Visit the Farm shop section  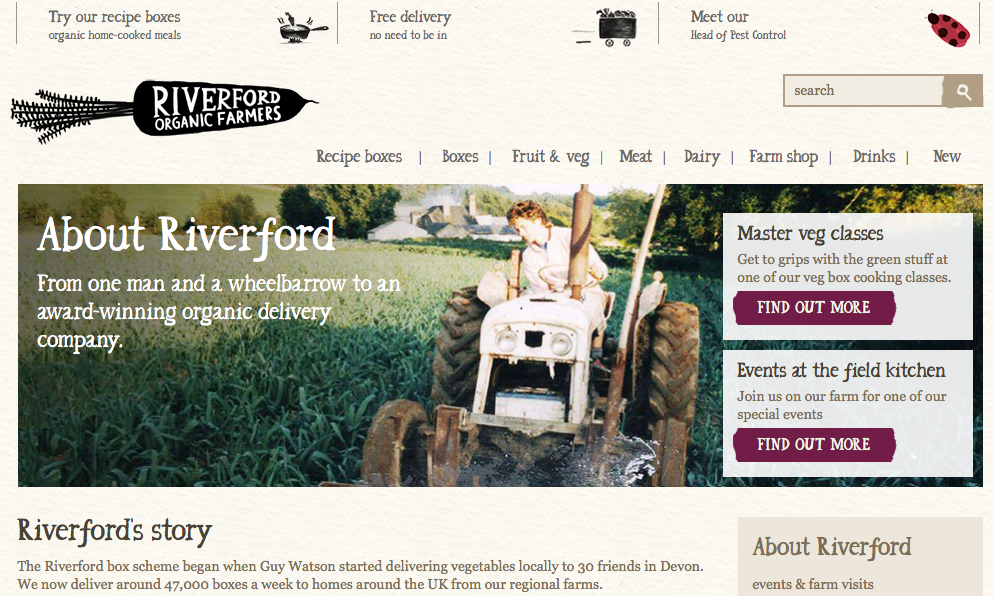(x=783, y=156)
